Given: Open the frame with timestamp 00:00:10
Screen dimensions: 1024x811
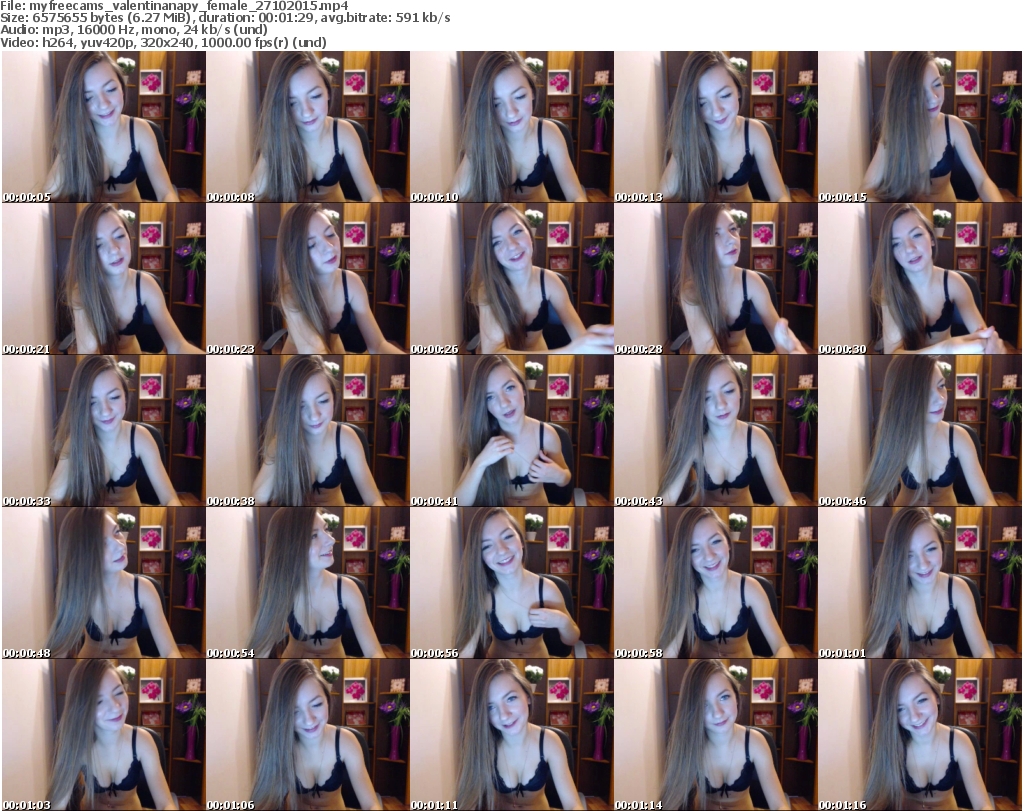Looking at the screenshot, I should [511, 127].
